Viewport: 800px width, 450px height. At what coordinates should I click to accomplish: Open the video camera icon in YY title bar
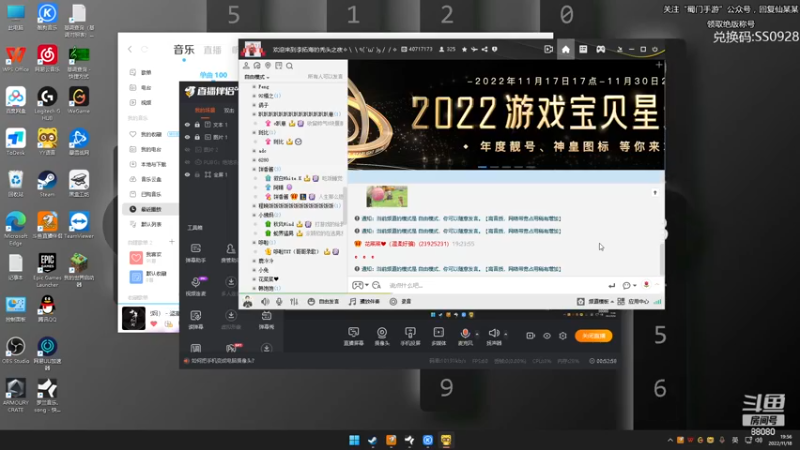point(548,49)
